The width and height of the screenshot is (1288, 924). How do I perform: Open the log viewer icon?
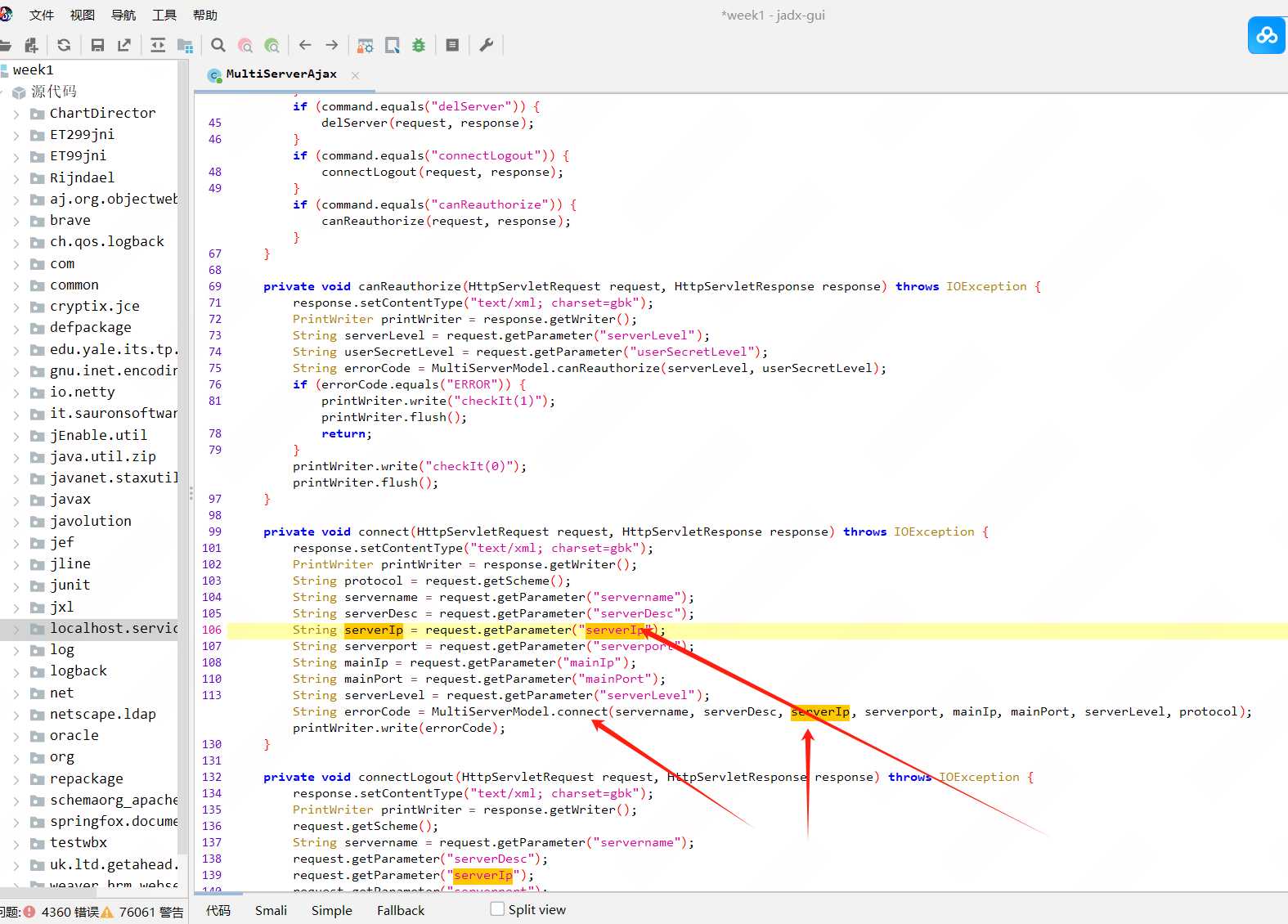(452, 45)
